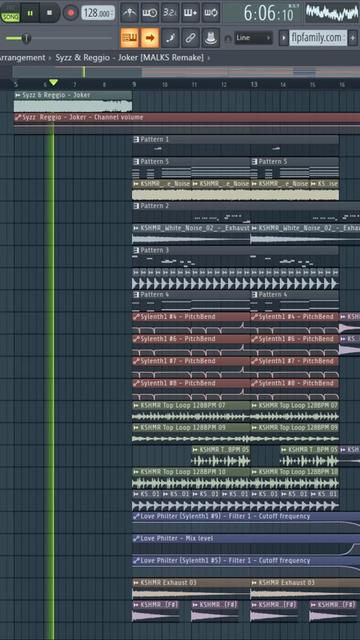Open first Sylenth1 #8 - PitchBend automation icon

tap(136, 383)
